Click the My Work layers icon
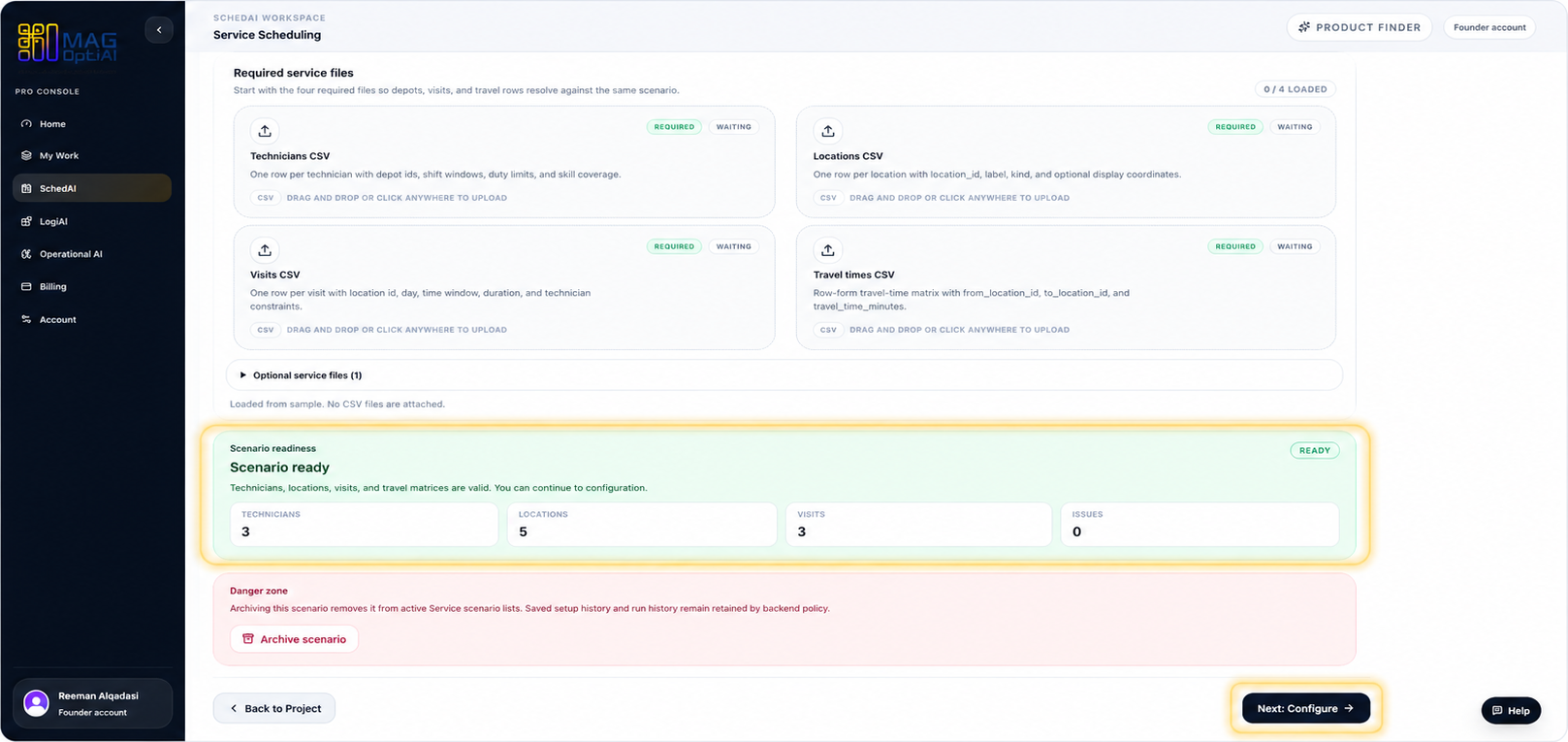Viewport: 1568px width, 742px height. pyautogui.click(x=26, y=155)
